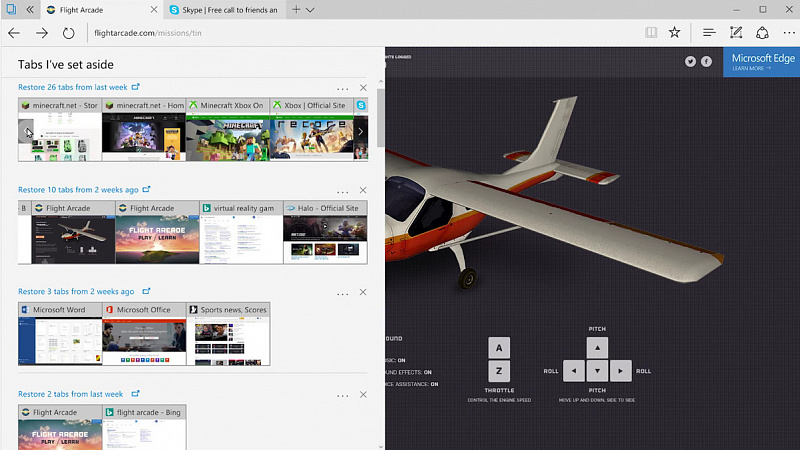Image resolution: width=800 pixels, height=450 pixels.
Task: Open more options for the 2 tabs group
Action: (x=342, y=396)
